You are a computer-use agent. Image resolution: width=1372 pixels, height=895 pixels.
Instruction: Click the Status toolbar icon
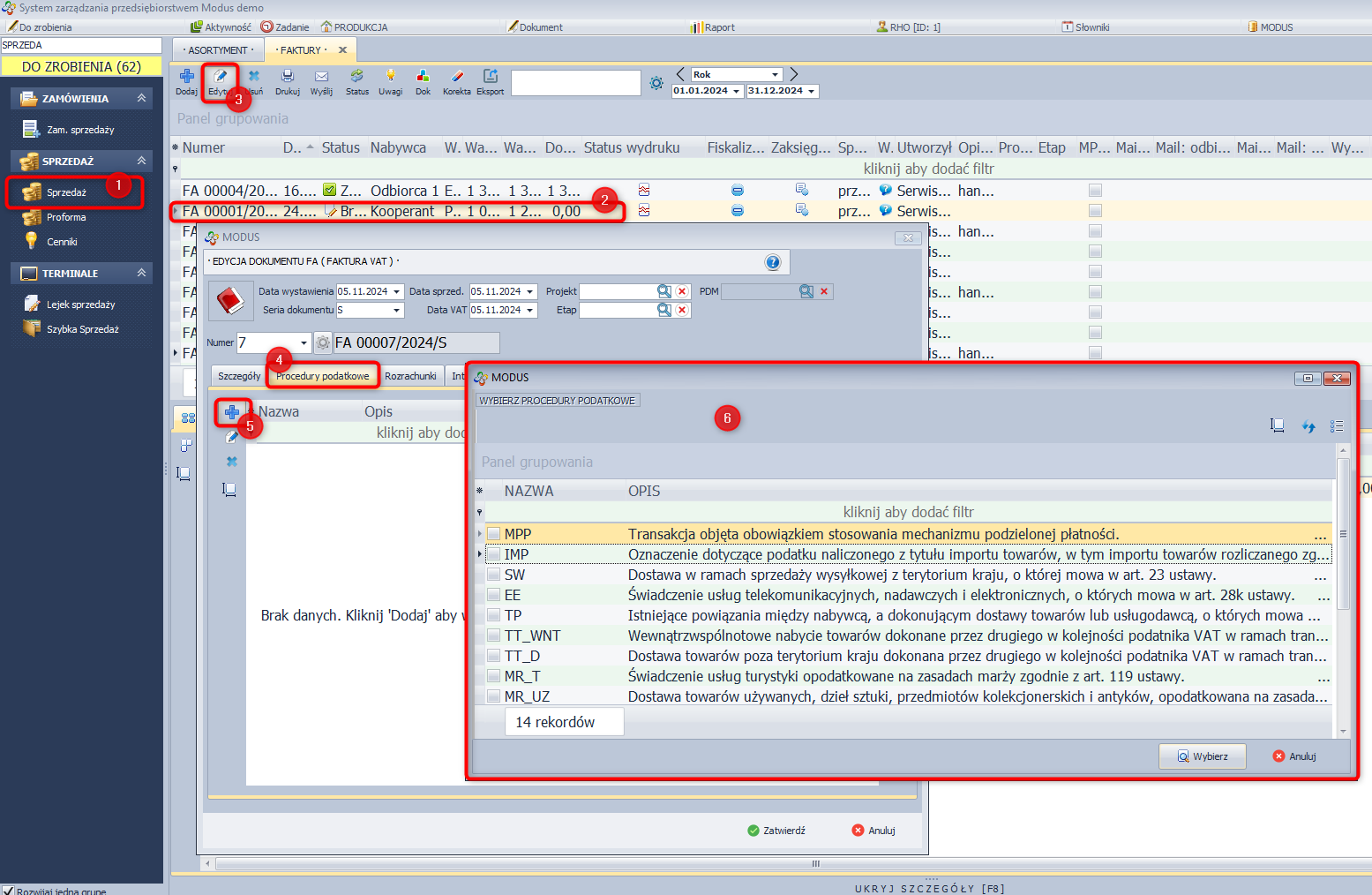(x=356, y=77)
